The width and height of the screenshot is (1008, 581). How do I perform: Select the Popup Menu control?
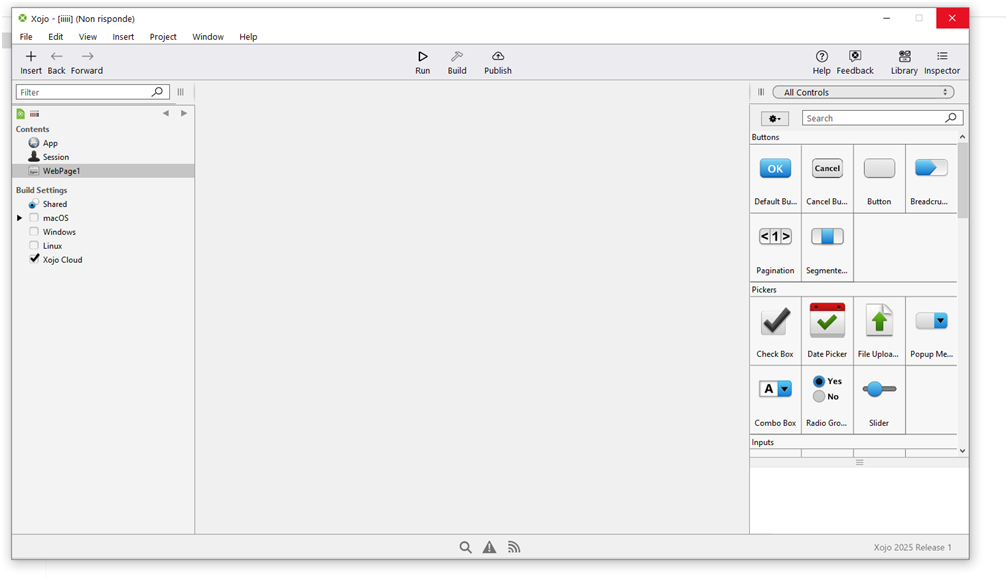coord(931,330)
